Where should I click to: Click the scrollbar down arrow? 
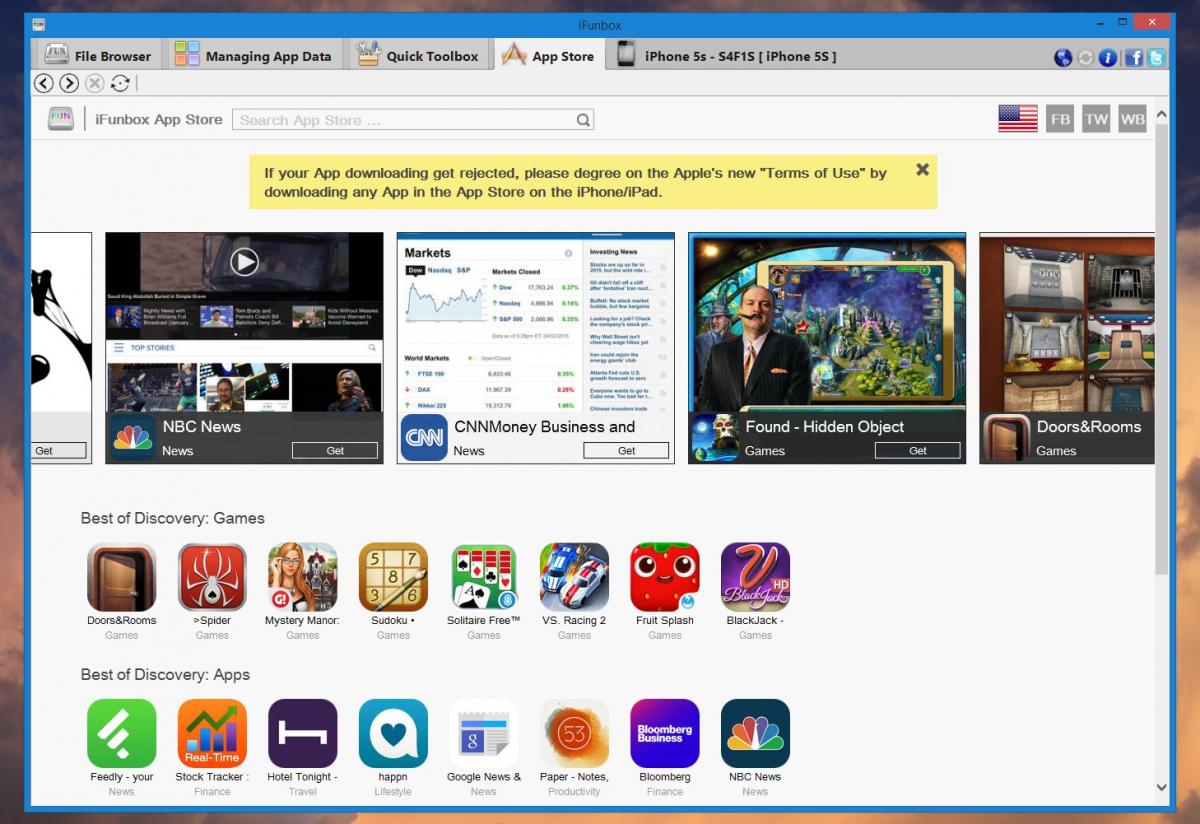pos(1161,788)
